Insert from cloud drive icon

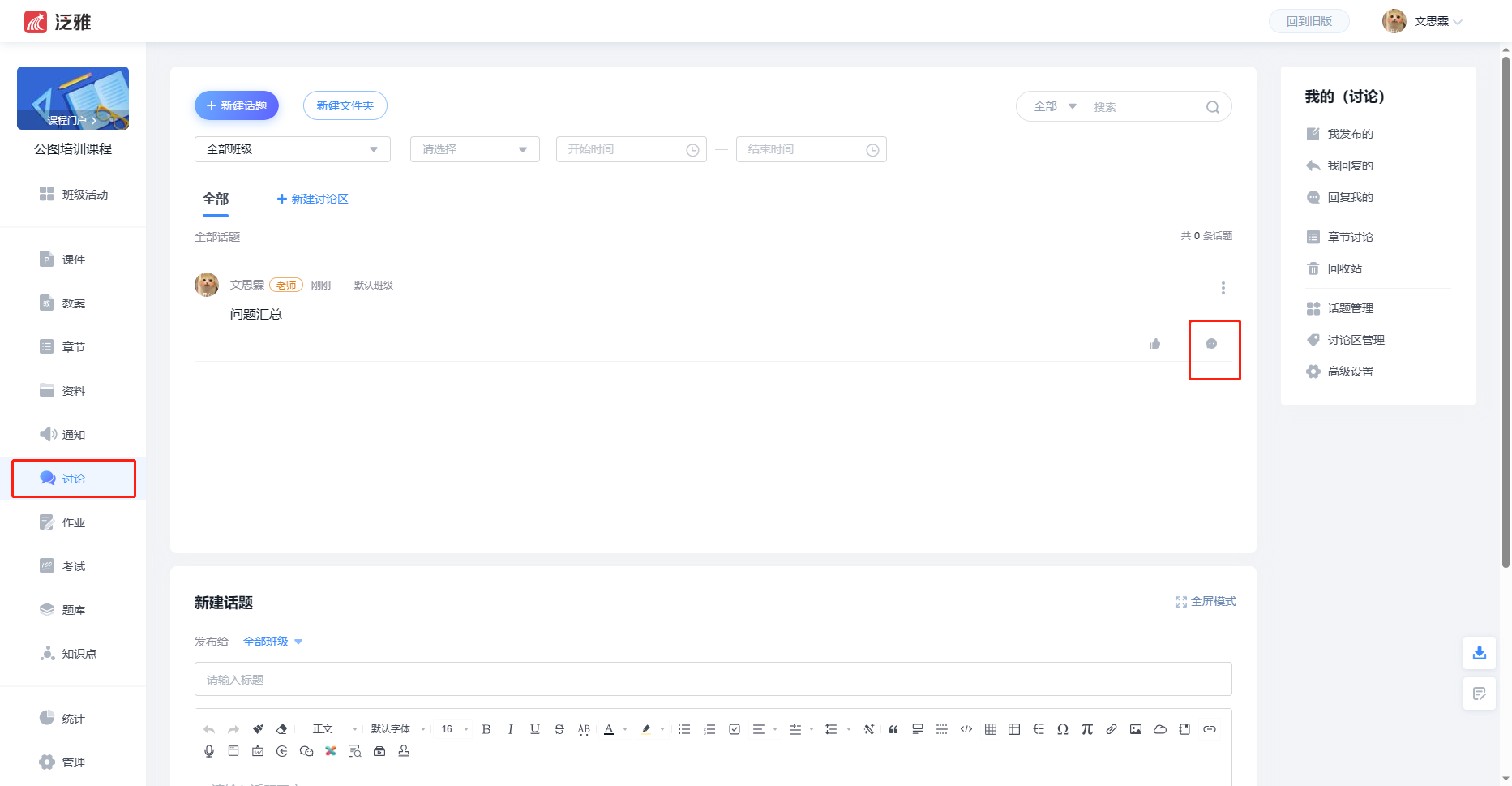(1160, 729)
